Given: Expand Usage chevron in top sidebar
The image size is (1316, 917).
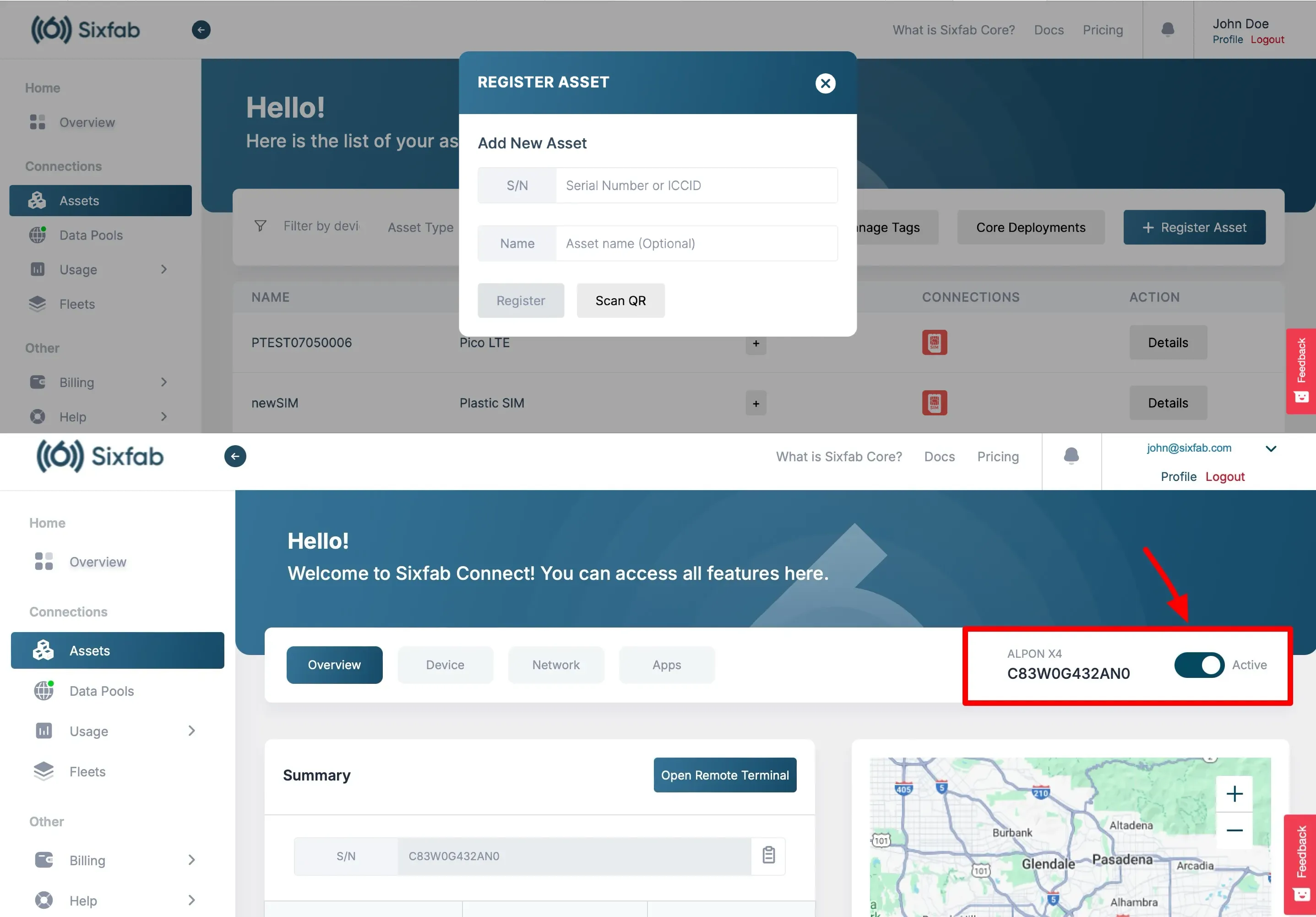Looking at the screenshot, I should point(164,269).
